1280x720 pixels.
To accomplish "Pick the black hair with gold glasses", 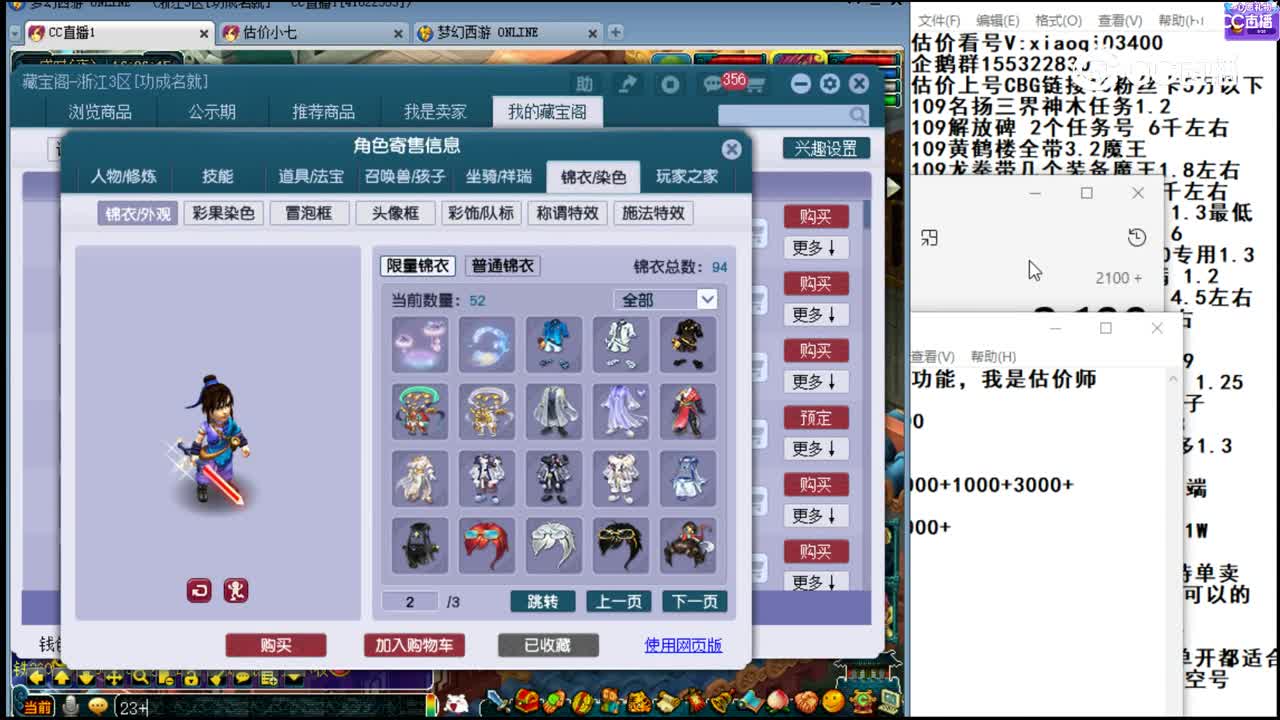I will click(x=621, y=545).
